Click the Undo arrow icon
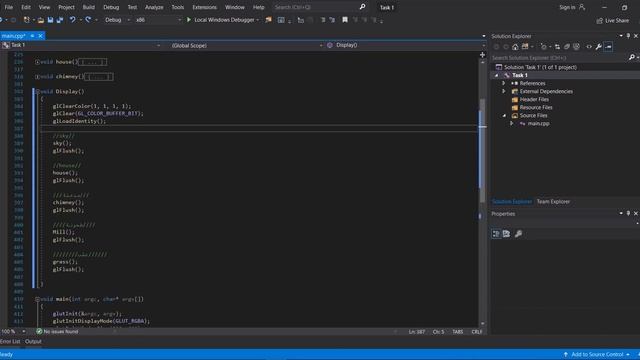The height and width of the screenshot is (360, 640). pyautogui.click(x=72, y=20)
